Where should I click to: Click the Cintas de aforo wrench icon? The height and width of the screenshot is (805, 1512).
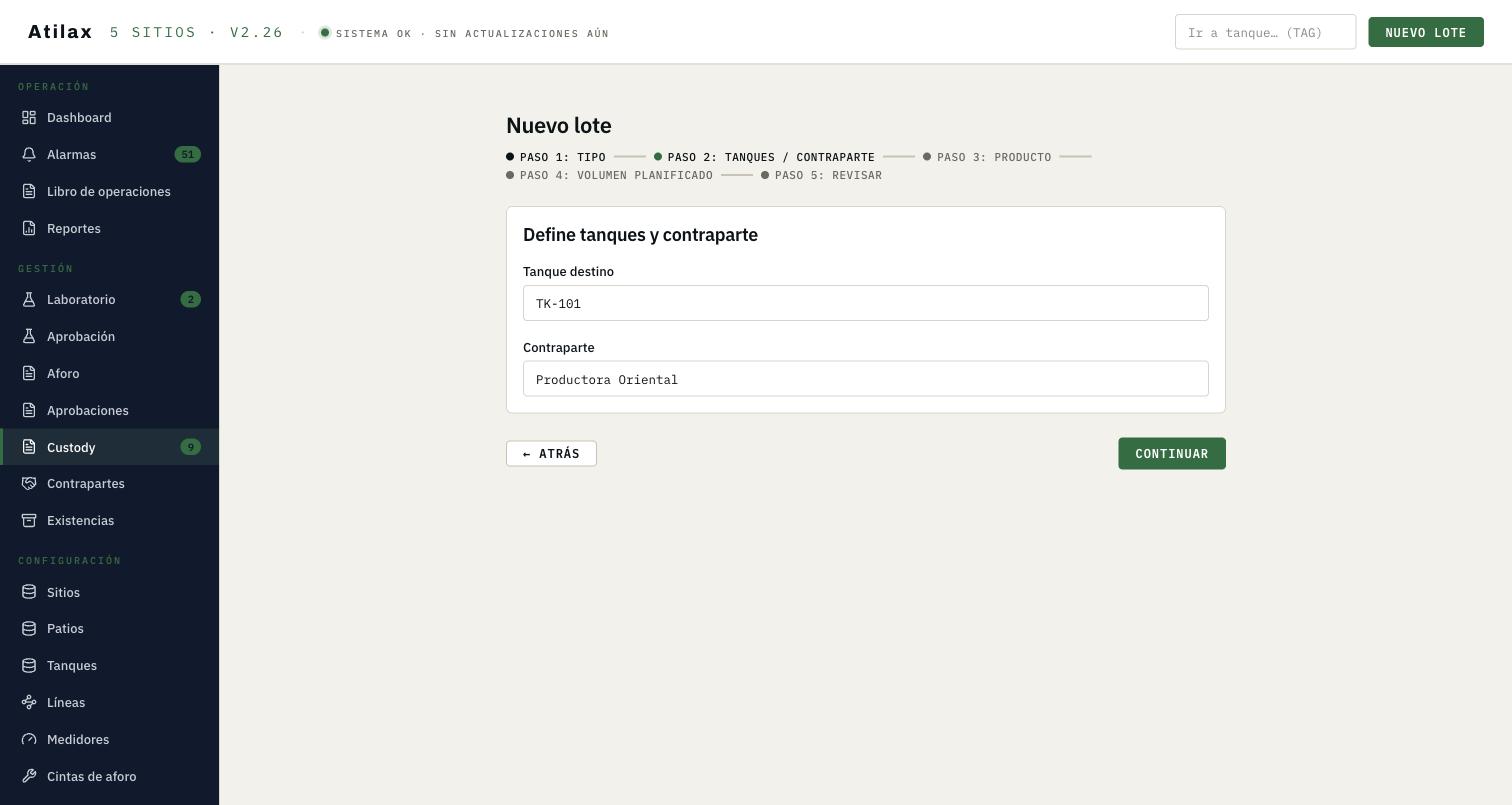pyautogui.click(x=29, y=777)
